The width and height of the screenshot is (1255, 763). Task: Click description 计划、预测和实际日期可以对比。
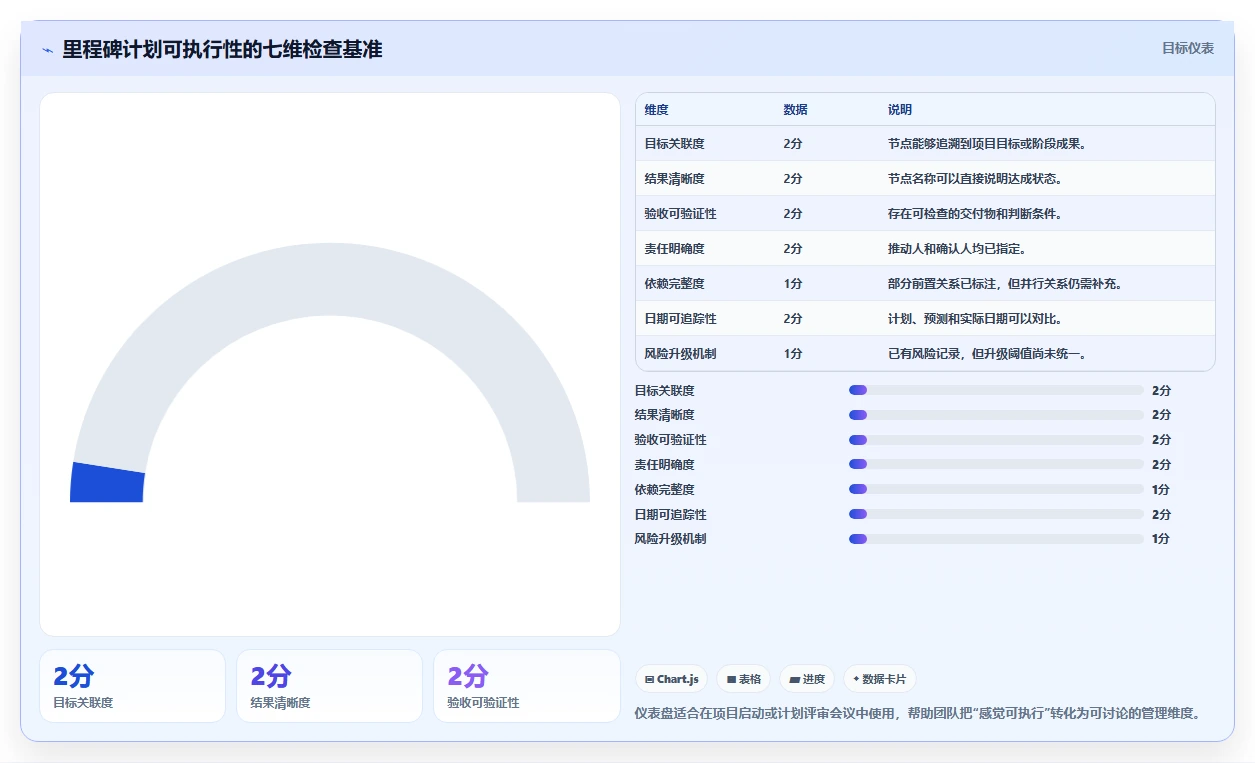(975, 319)
